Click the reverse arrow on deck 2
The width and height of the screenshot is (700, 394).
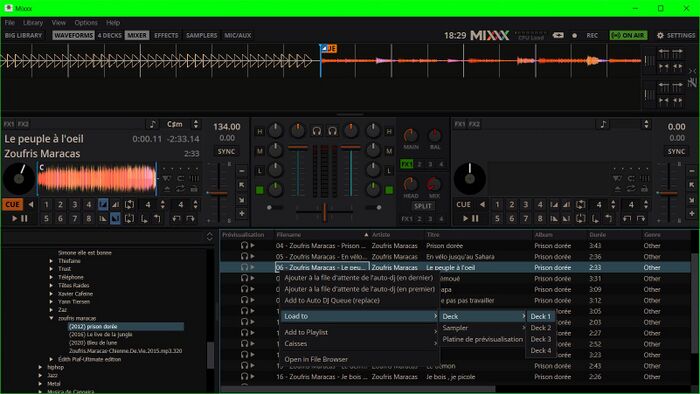[x=482, y=204]
